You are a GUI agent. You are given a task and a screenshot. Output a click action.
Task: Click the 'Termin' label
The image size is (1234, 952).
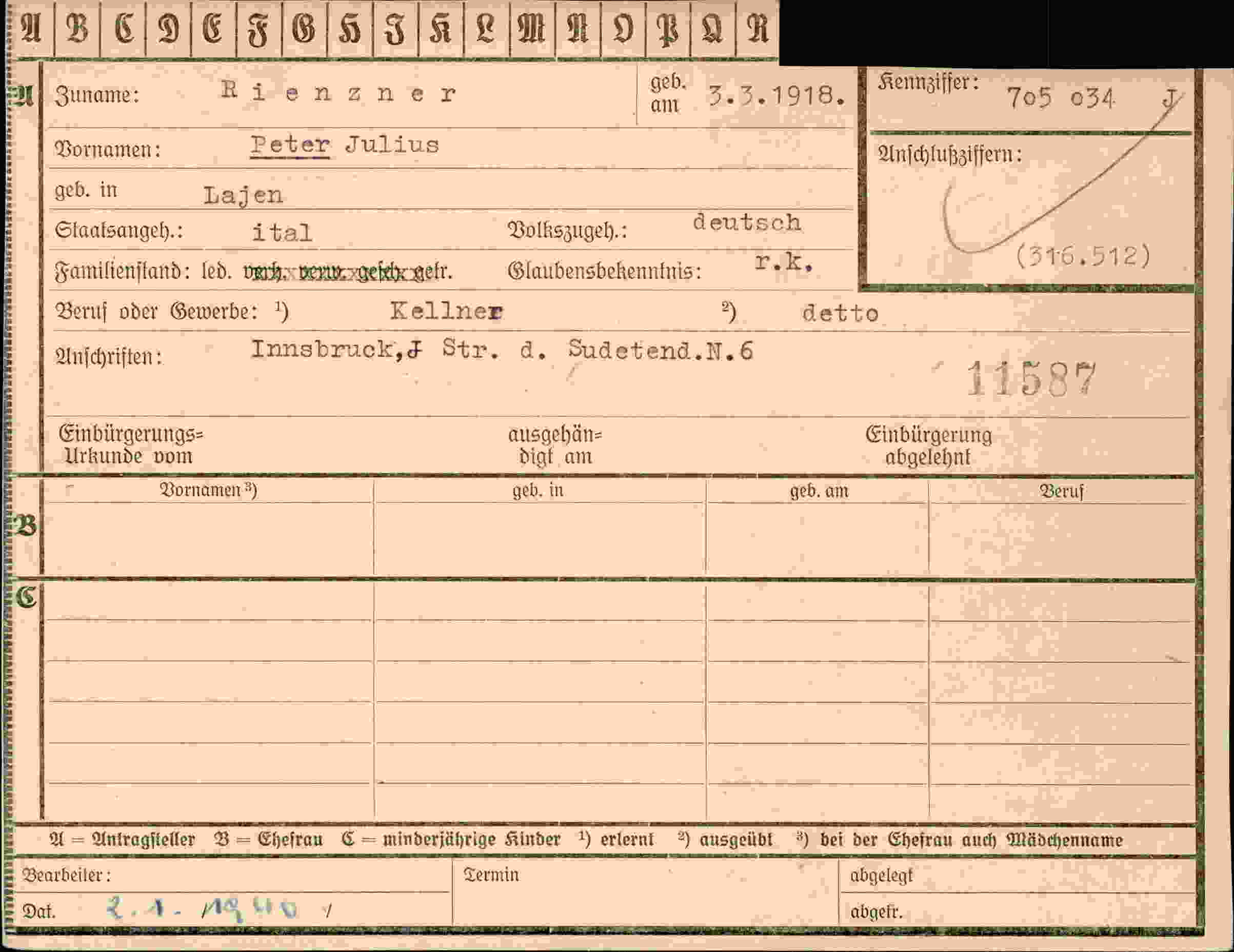click(x=491, y=875)
